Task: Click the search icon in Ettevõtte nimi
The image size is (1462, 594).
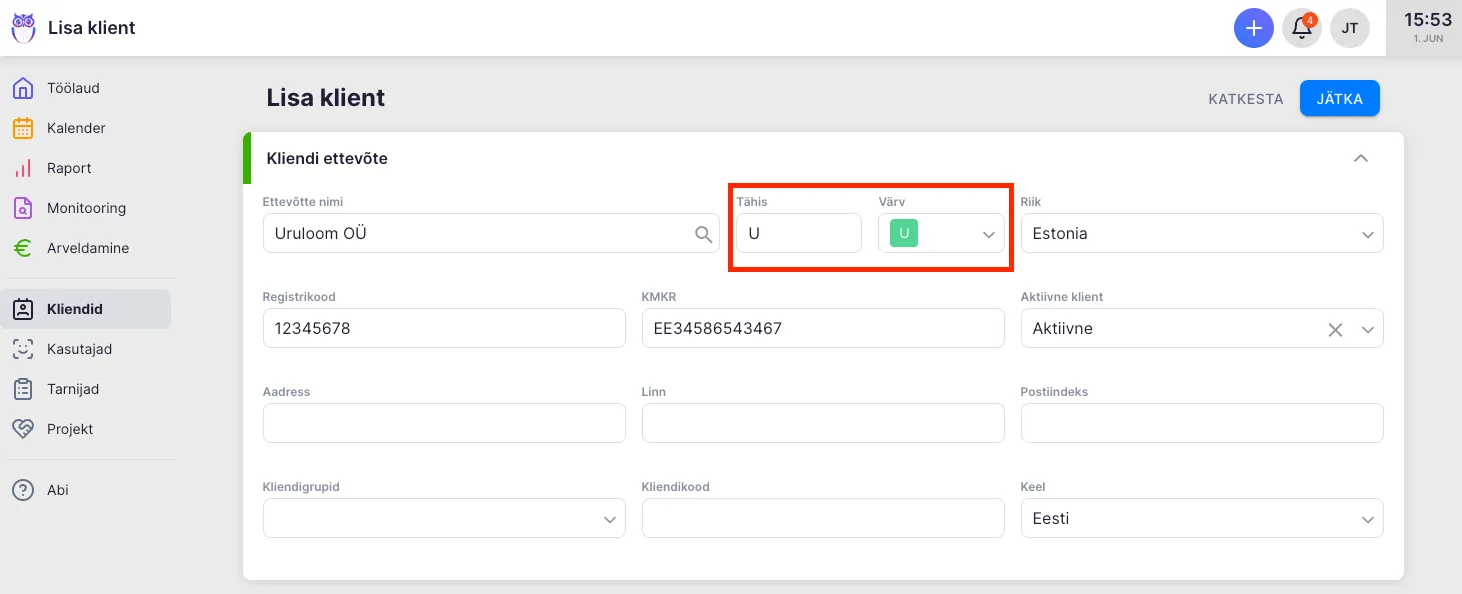Action: point(704,234)
